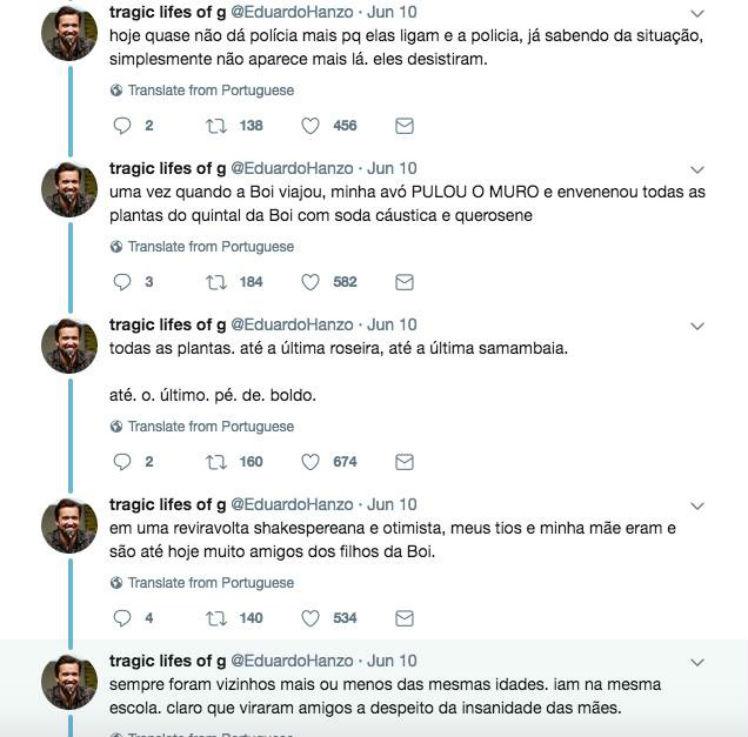
Task: Expand the chevron menu on the 'reviravolta shakespeareana' tweet
Action: [x=698, y=506]
